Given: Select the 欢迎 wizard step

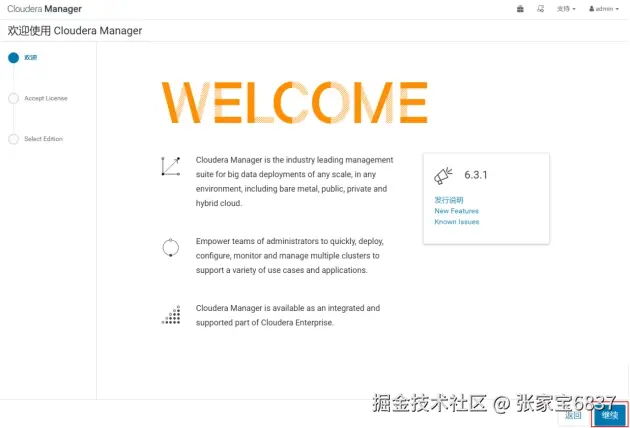Looking at the screenshot, I should click(31, 57).
